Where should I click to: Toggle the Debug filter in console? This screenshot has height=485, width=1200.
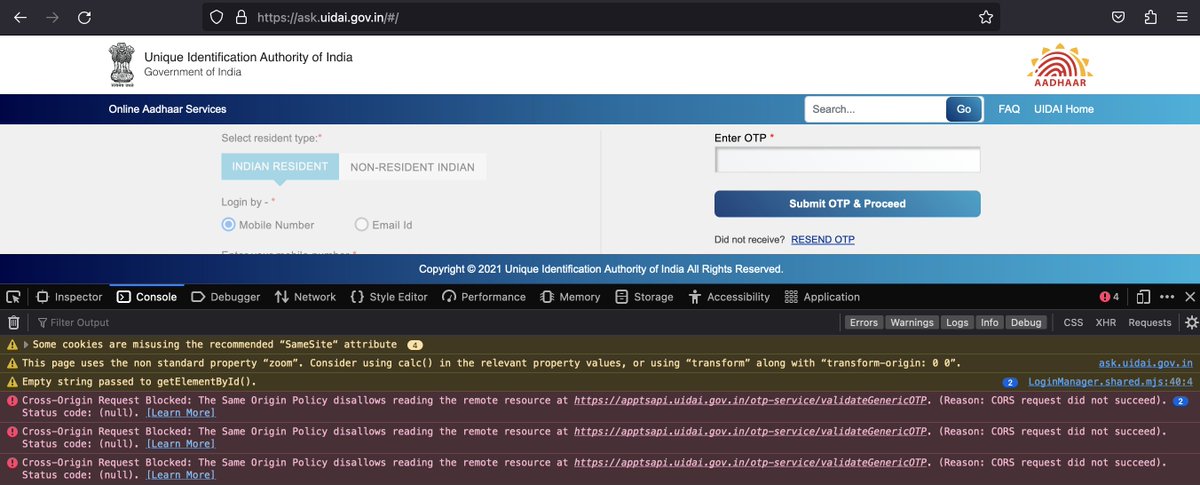click(x=1025, y=323)
